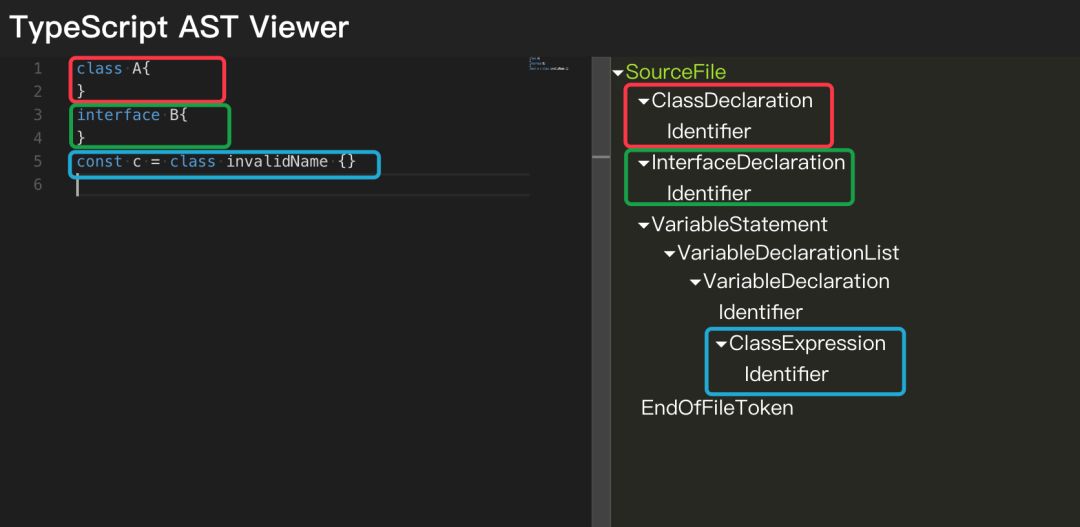
Task: Click line number 5 in the gutter
Action: pyautogui.click(x=37, y=162)
